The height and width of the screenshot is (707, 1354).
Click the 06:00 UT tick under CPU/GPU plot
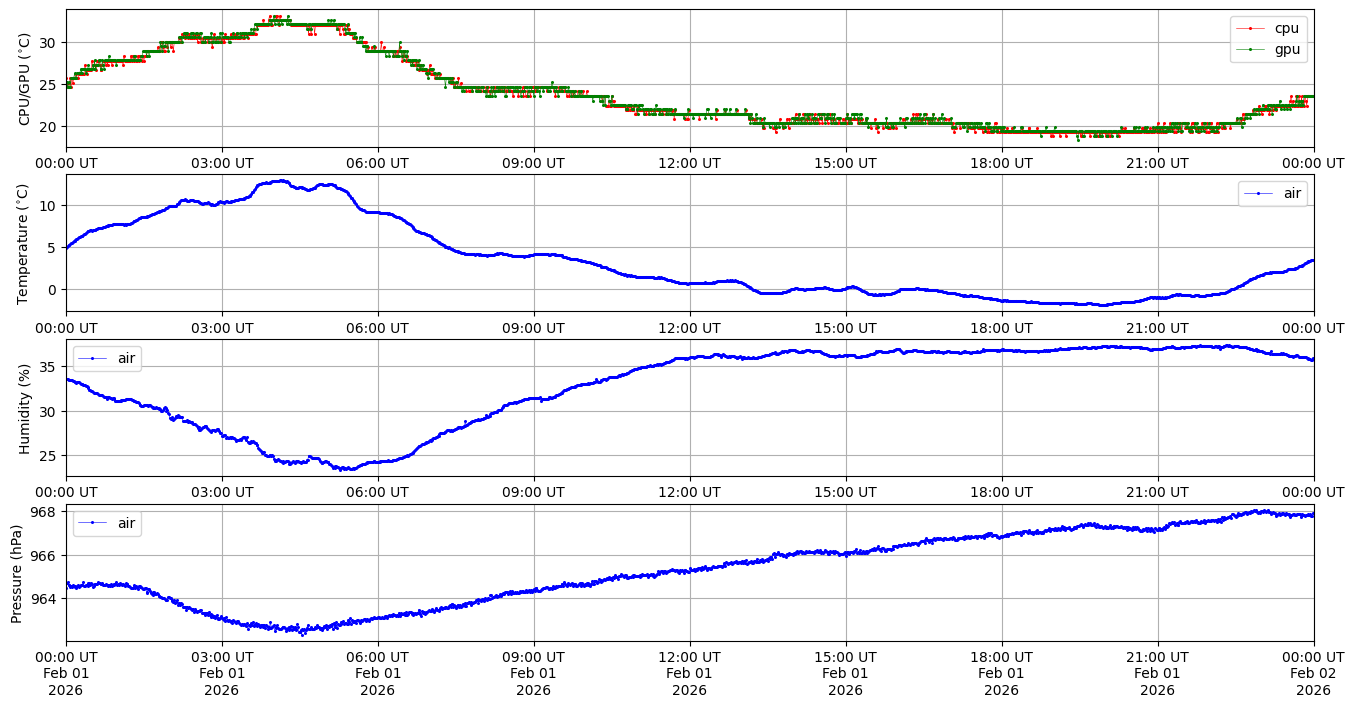[377, 163]
